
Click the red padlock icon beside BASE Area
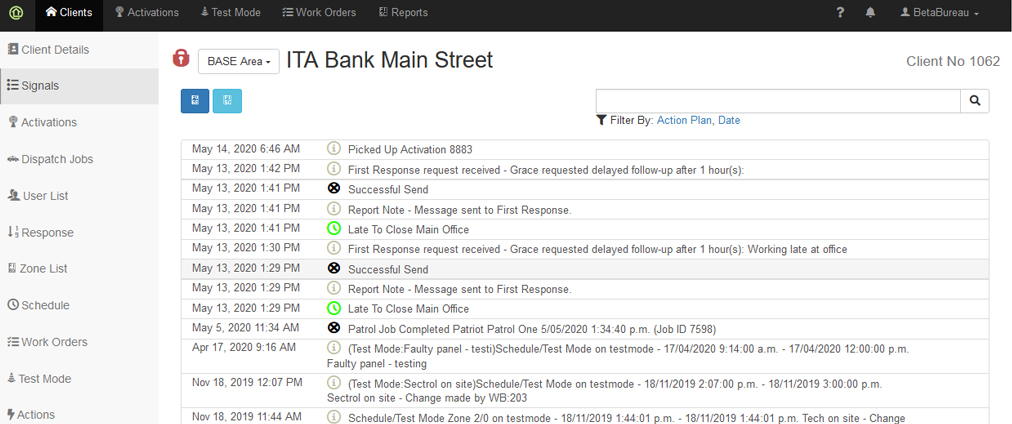pyautogui.click(x=181, y=59)
